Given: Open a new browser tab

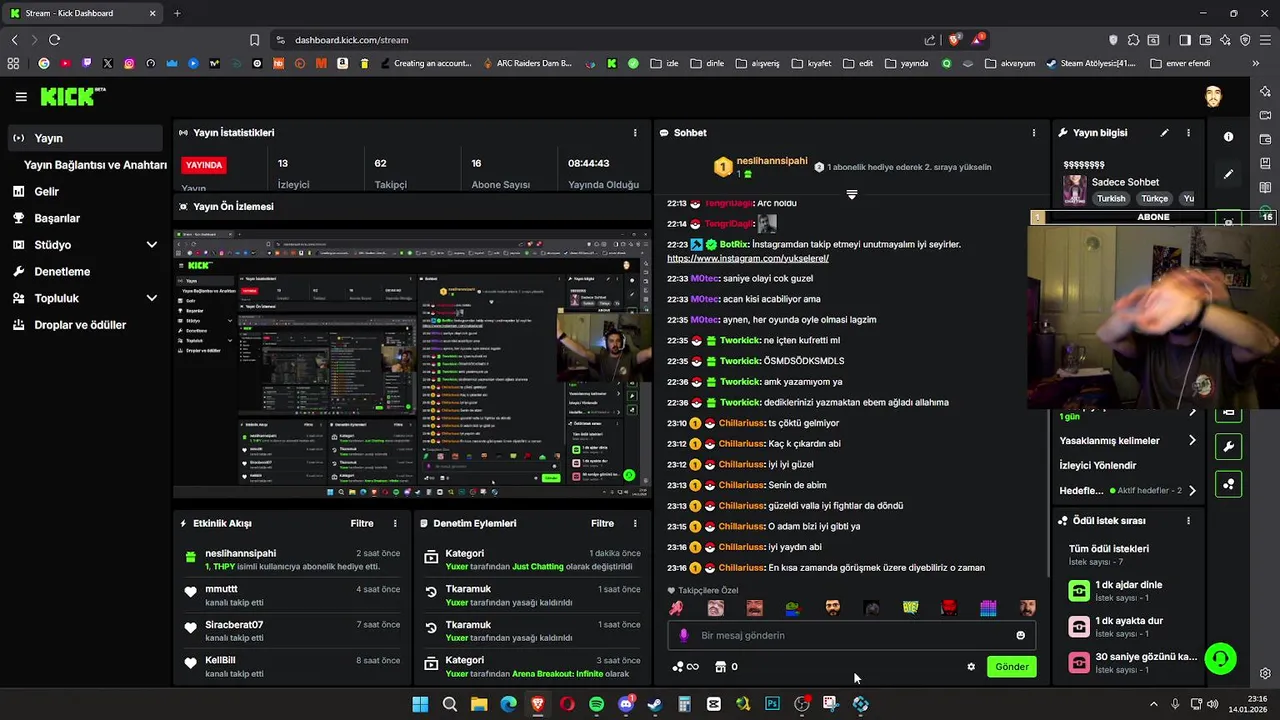Looking at the screenshot, I should [177, 13].
